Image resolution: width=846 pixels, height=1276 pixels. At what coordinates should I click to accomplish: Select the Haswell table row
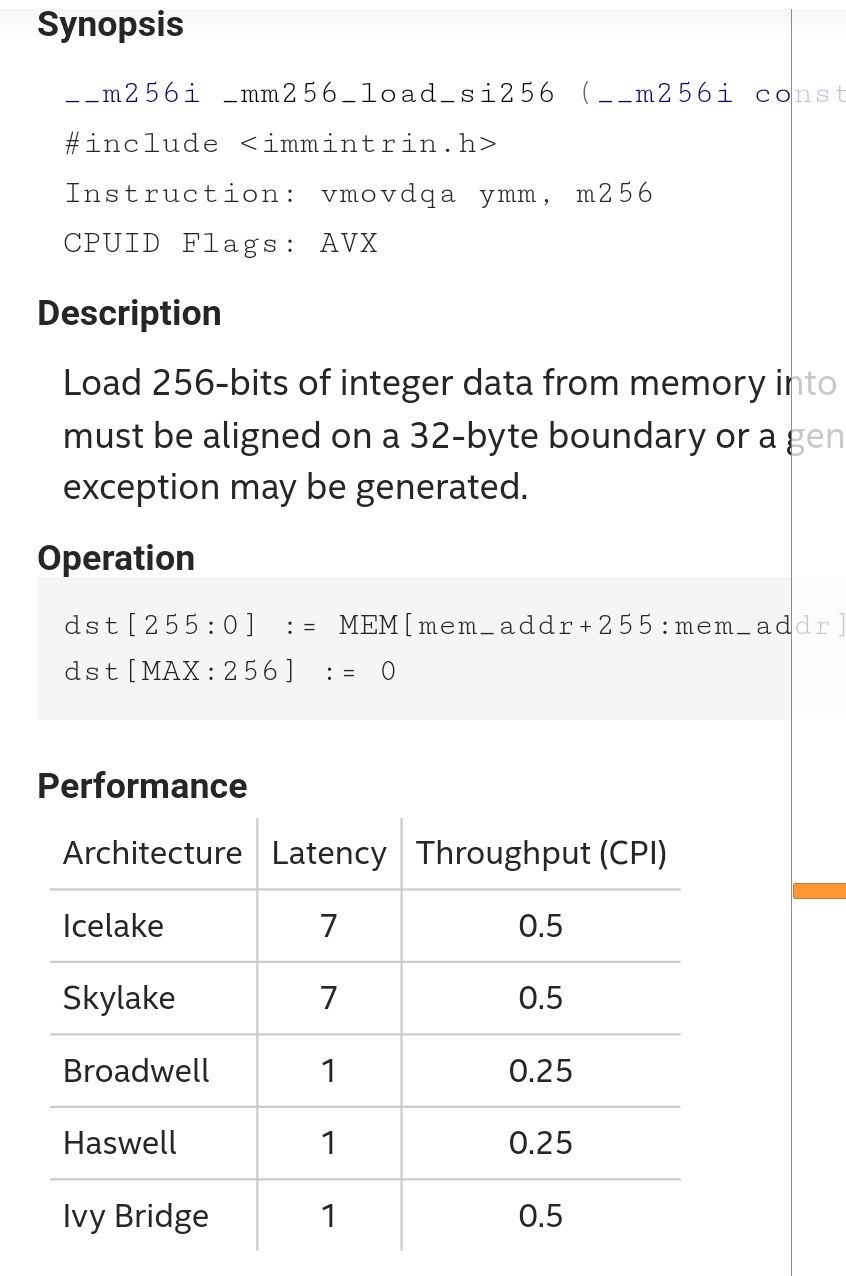[366, 1143]
